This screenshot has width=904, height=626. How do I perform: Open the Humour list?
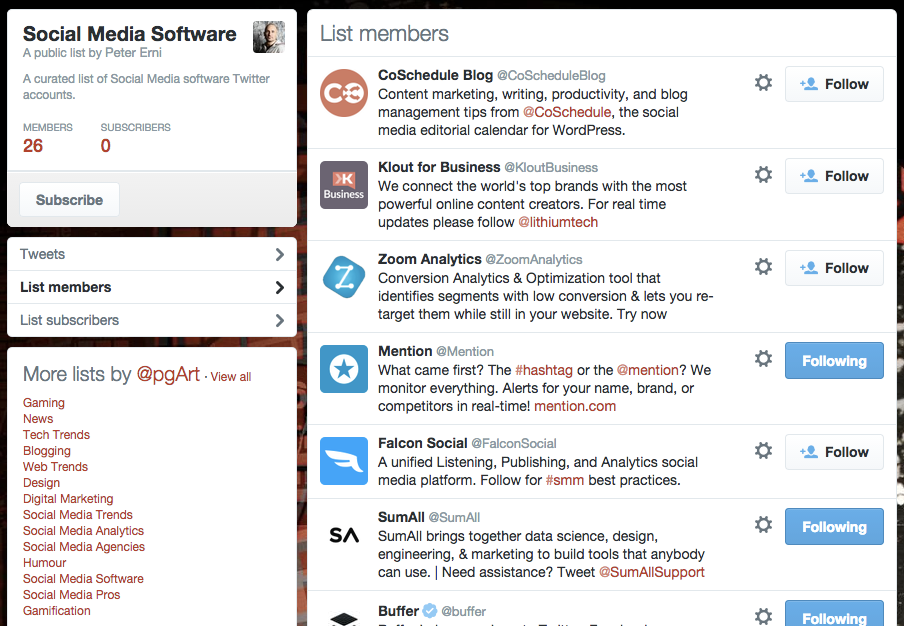pyautogui.click(x=44, y=563)
